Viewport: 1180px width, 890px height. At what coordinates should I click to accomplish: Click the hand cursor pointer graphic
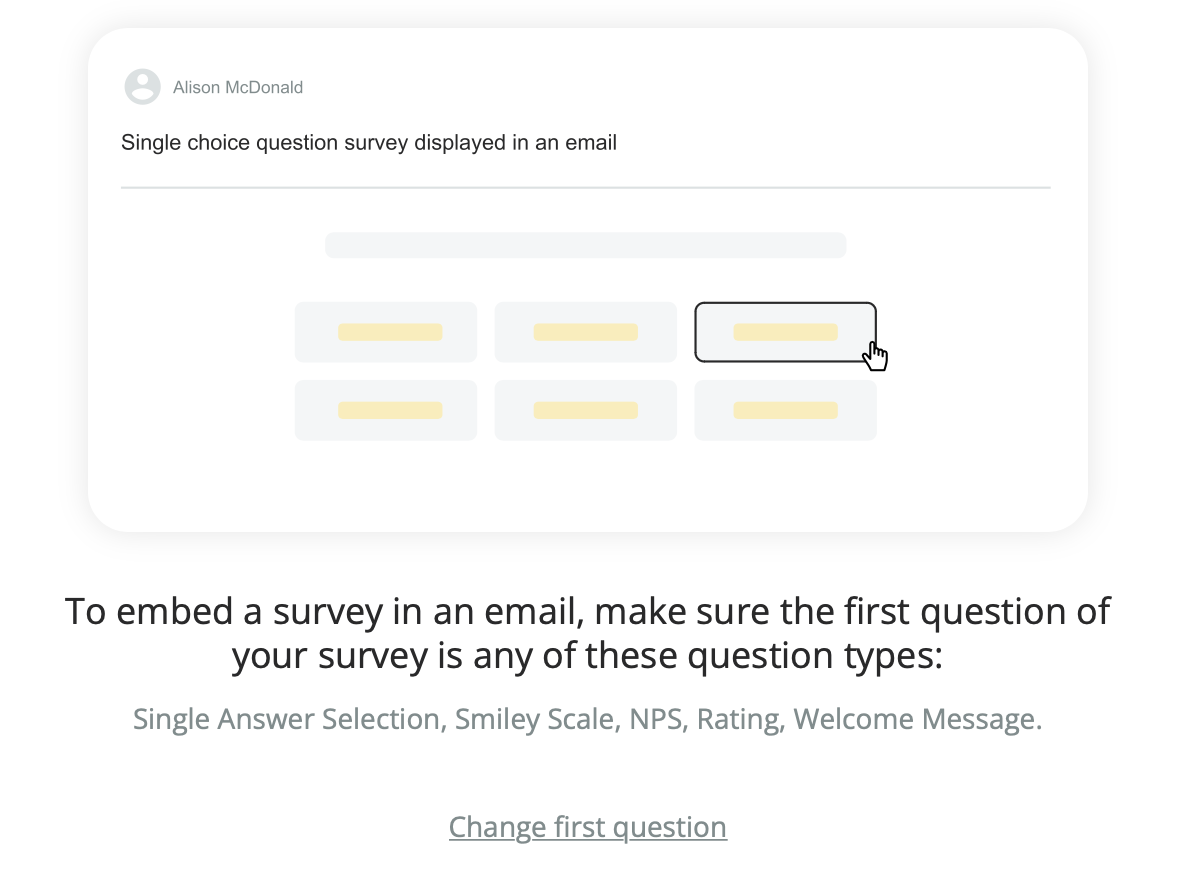(x=876, y=354)
